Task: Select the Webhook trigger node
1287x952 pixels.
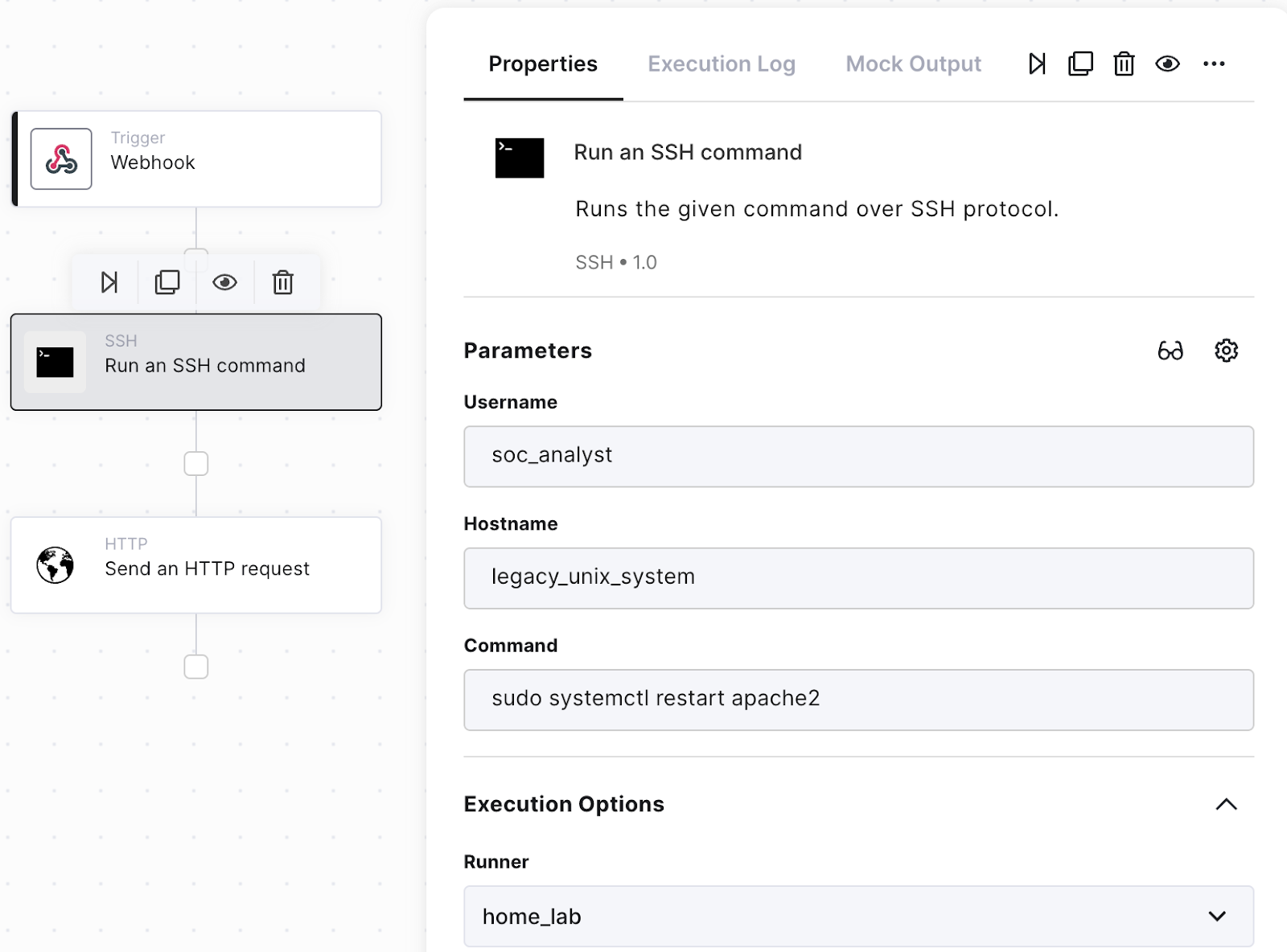Action: (x=196, y=158)
